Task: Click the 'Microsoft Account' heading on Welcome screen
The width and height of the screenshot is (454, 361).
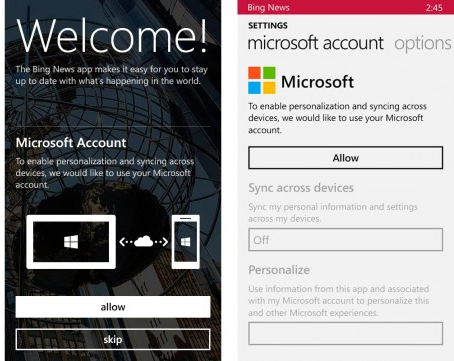Action: [x=71, y=143]
